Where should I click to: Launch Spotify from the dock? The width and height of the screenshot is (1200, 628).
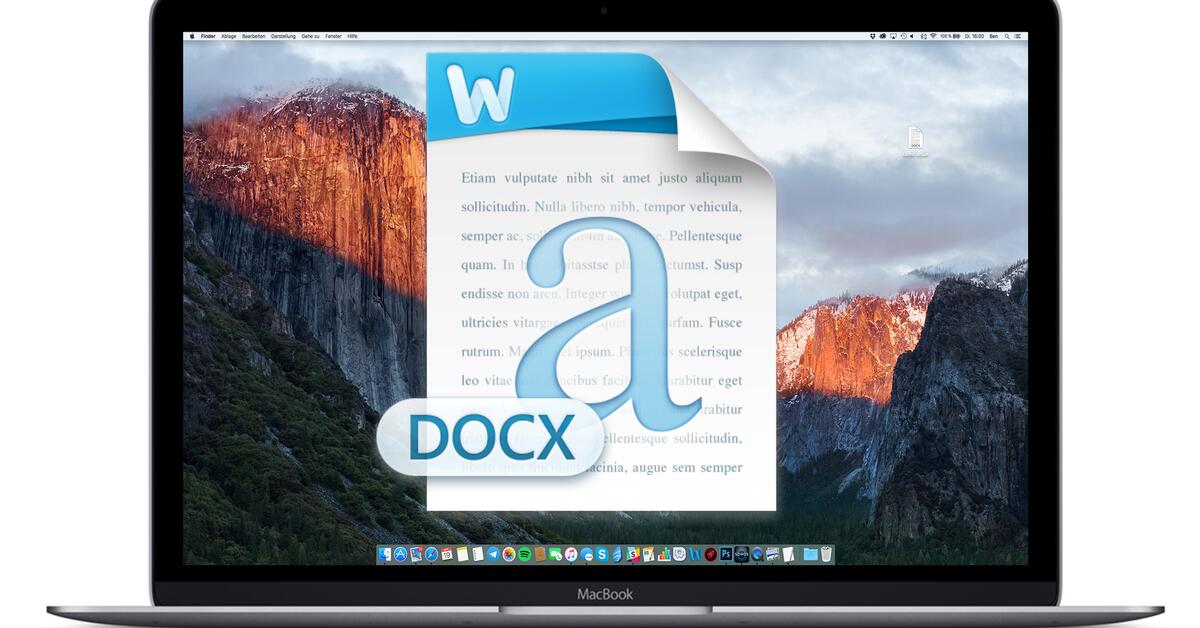click(x=525, y=554)
